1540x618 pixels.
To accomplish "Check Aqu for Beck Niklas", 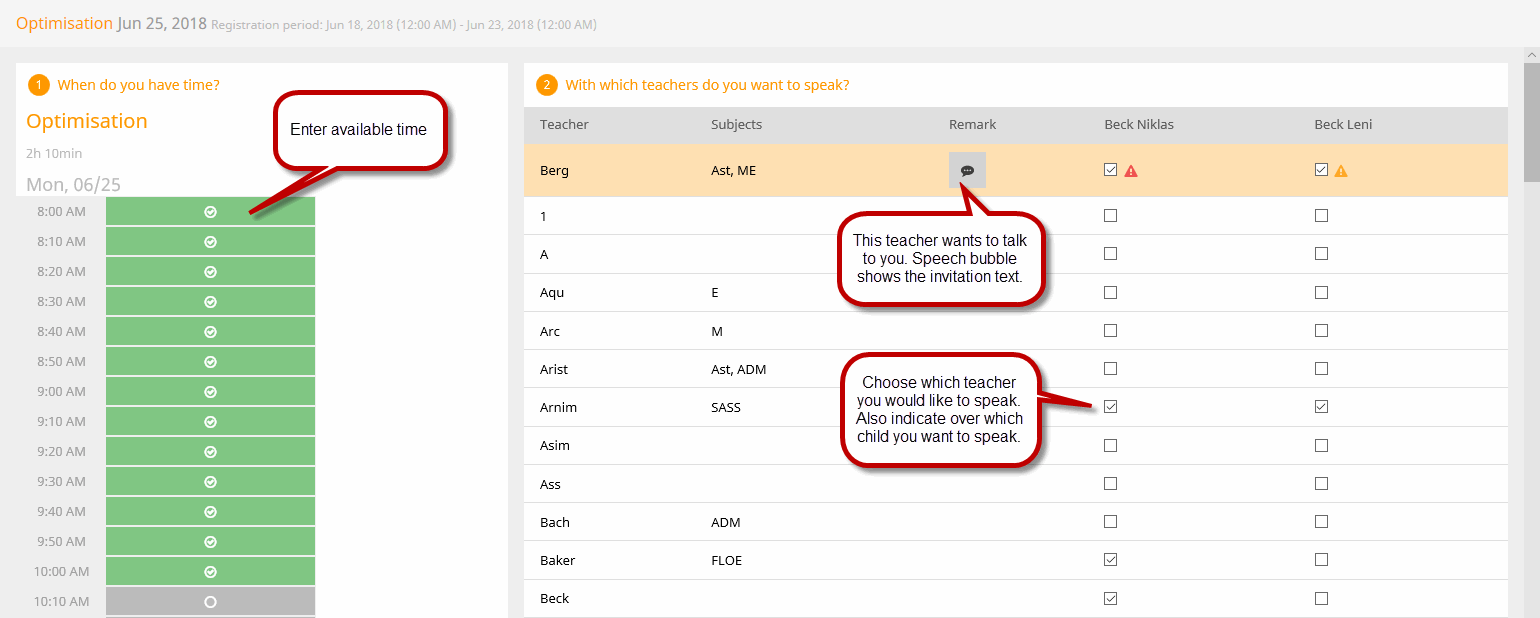I will pyautogui.click(x=1110, y=293).
